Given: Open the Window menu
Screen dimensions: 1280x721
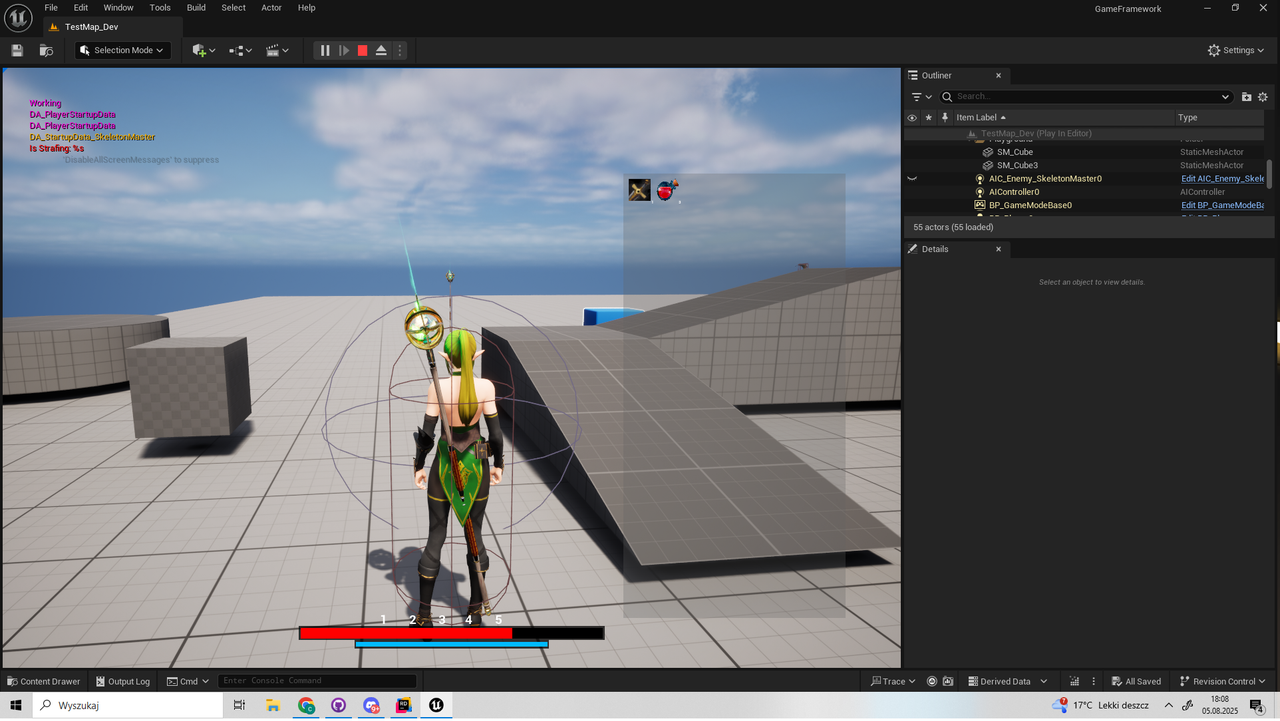Looking at the screenshot, I should pyautogui.click(x=118, y=7).
